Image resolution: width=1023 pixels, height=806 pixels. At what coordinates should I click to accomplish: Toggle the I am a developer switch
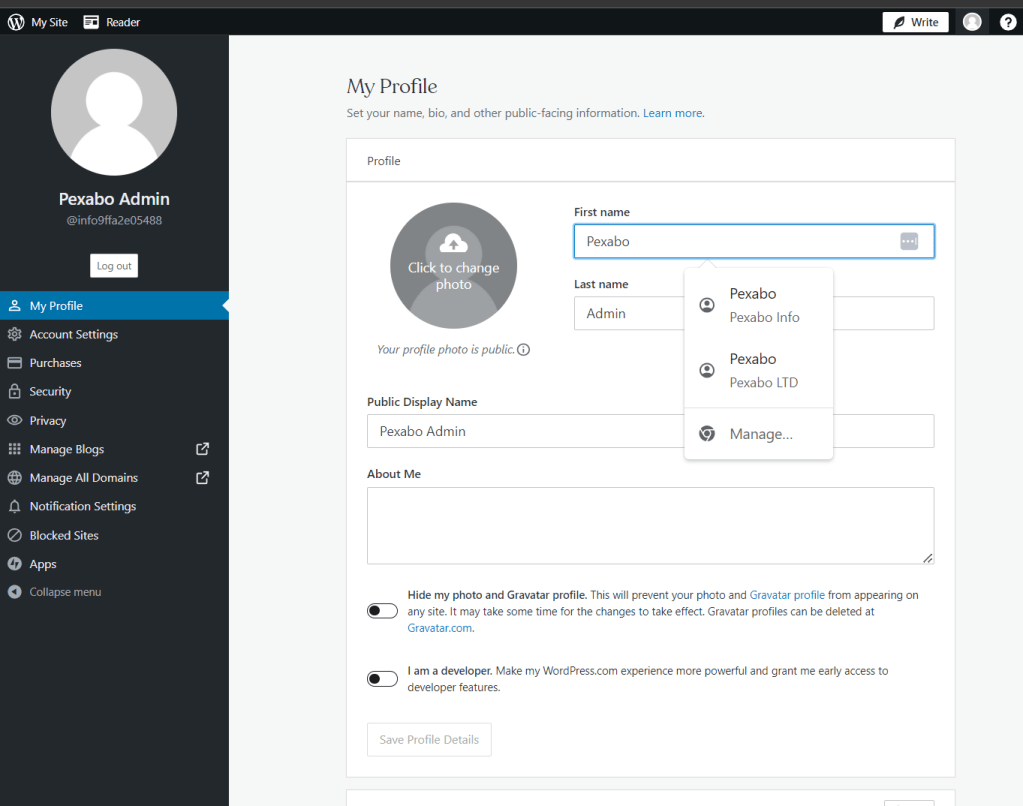[382, 679]
